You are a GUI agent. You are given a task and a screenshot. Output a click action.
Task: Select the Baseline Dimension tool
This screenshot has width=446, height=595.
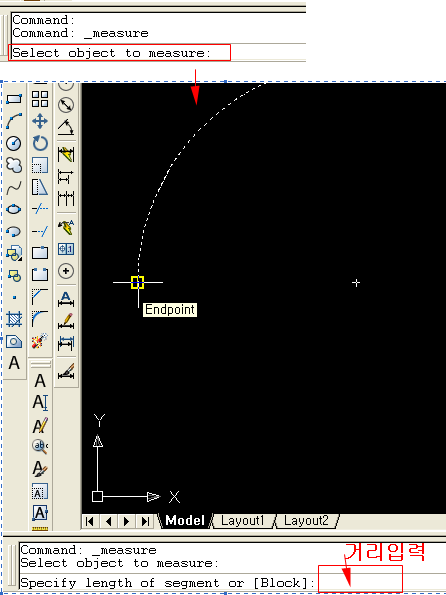pyautogui.click(x=66, y=177)
